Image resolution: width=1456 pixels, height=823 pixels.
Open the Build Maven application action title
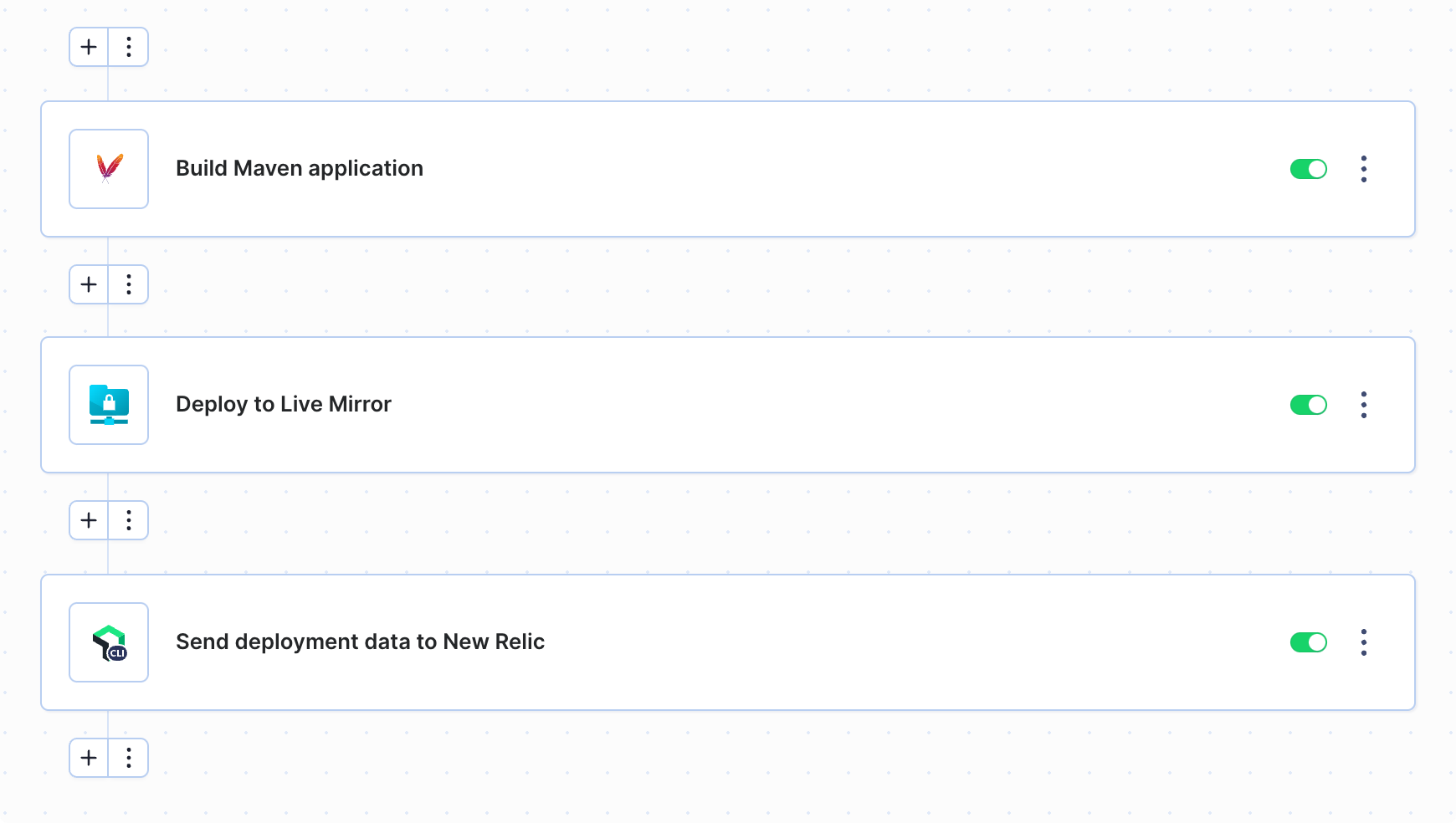coord(300,169)
